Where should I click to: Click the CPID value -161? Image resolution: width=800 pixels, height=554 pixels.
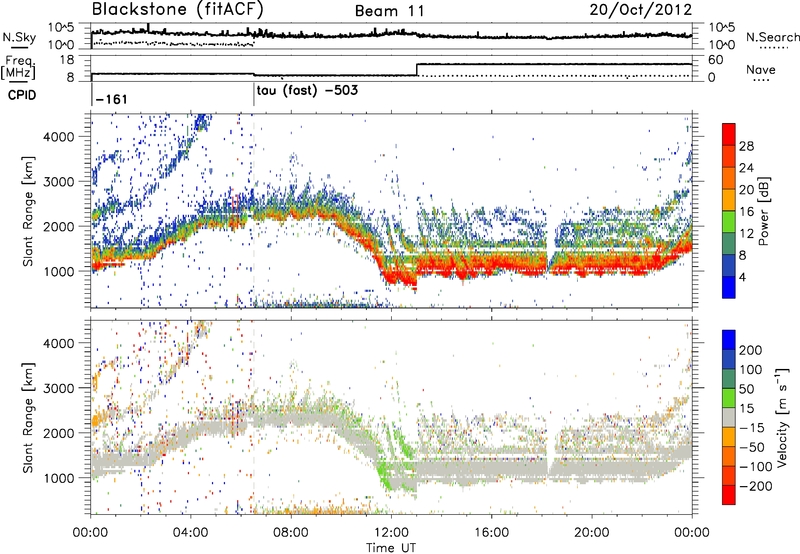(111, 99)
